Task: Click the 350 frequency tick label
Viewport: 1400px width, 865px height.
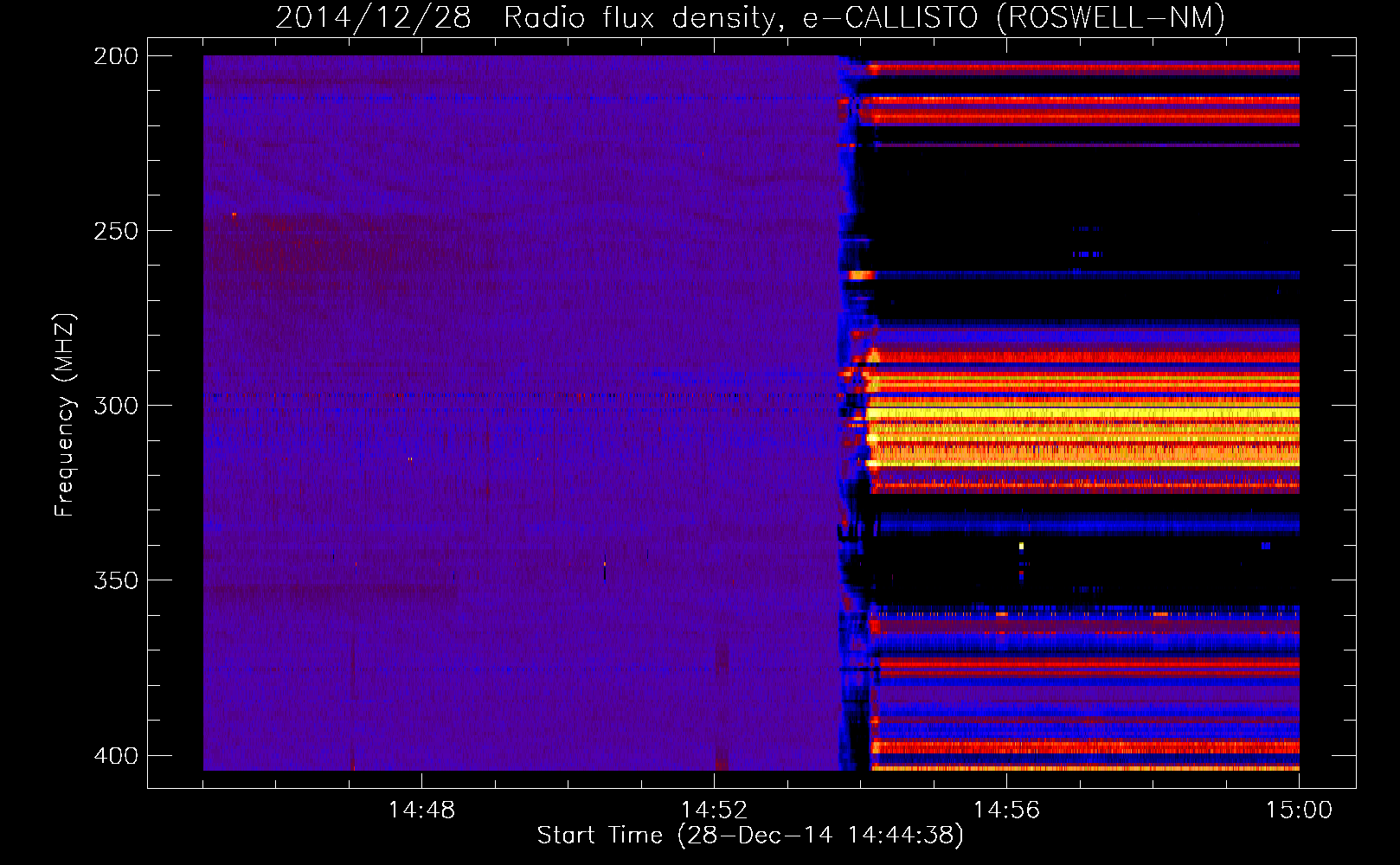Action: coord(116,580)
